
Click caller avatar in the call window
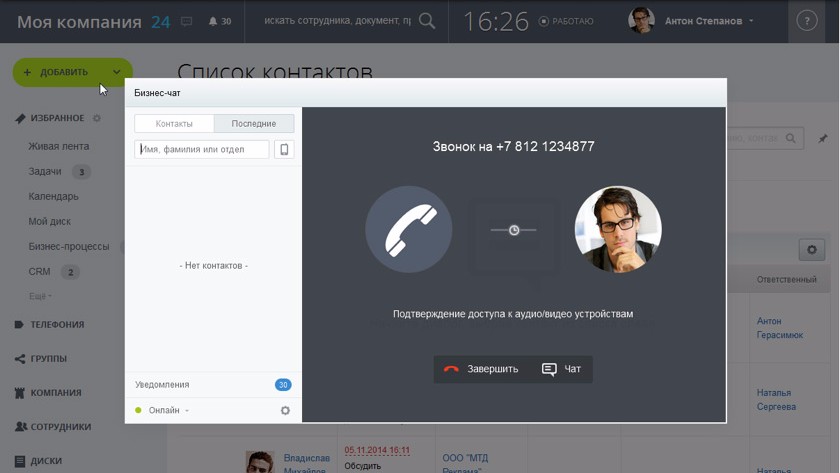point(618,229)
